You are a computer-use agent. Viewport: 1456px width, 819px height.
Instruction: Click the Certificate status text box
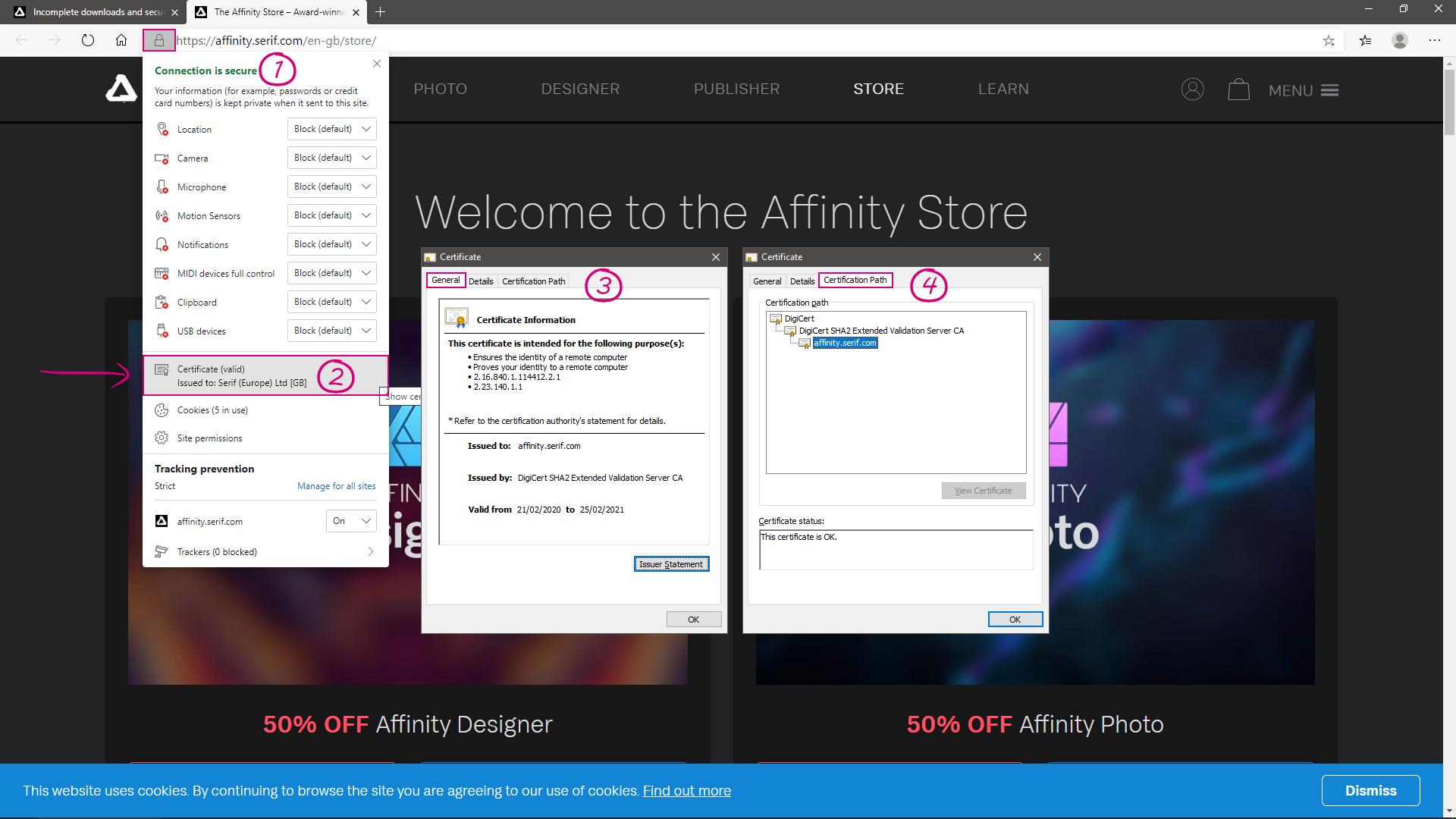point(896,550)
